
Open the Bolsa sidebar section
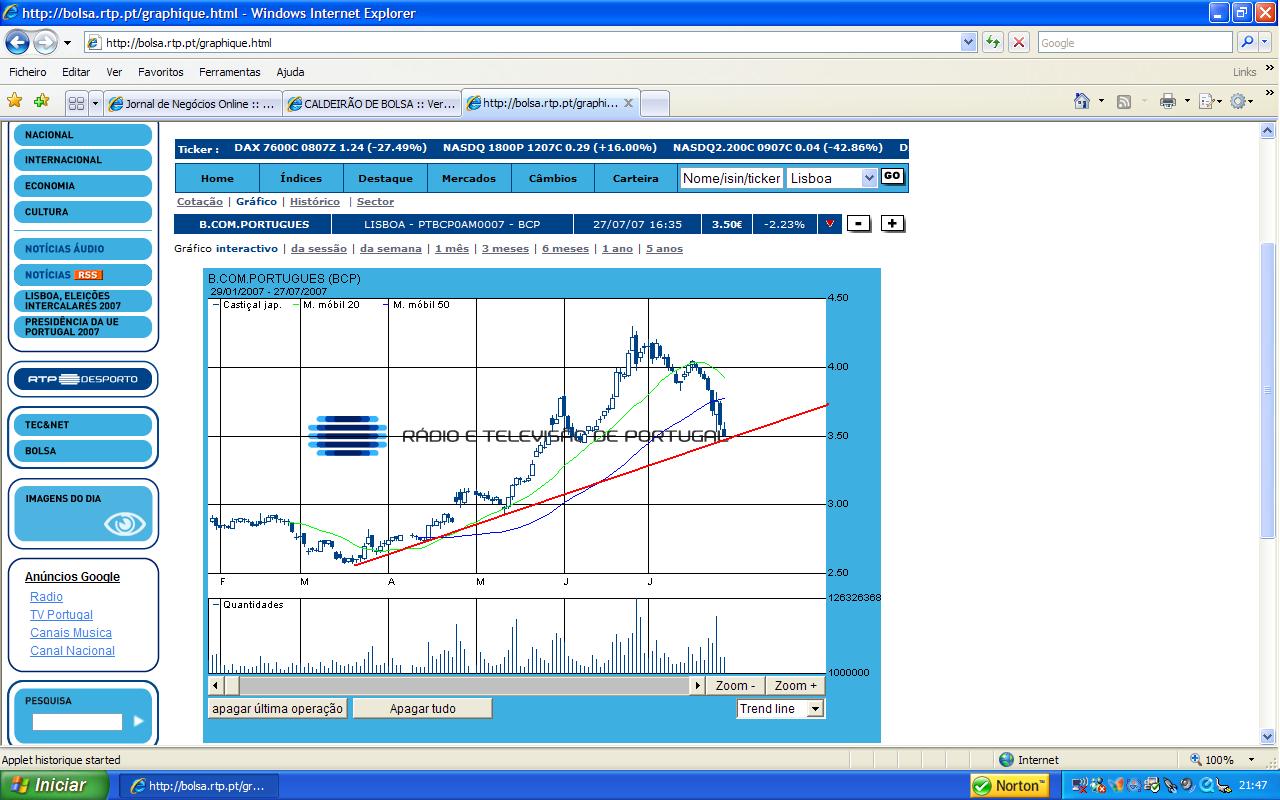point(83,451)
